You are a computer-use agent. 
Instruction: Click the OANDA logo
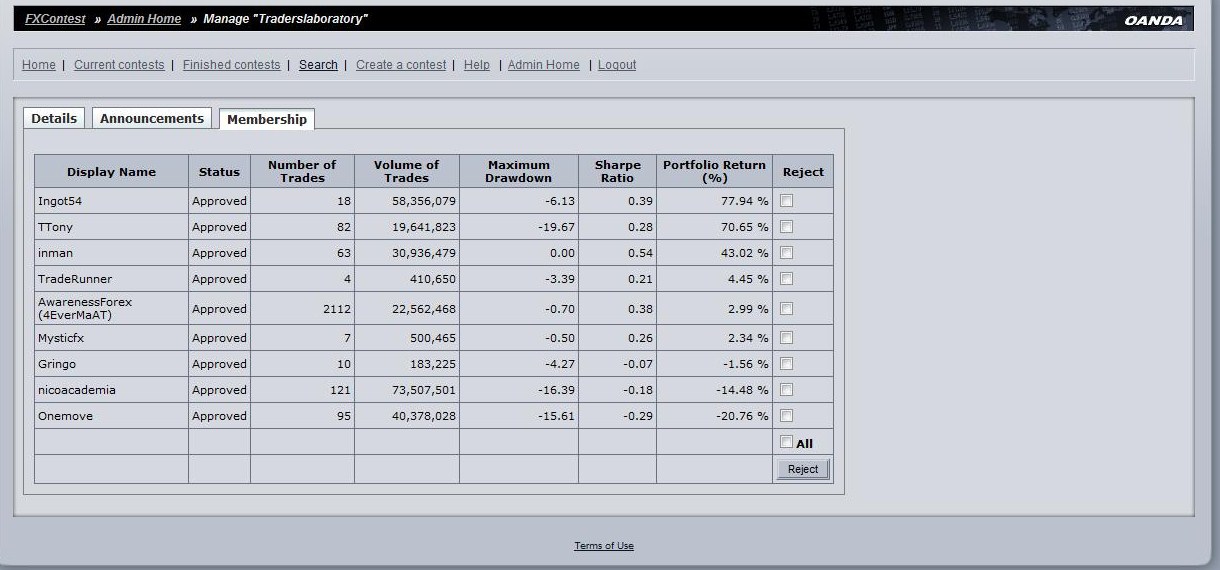pyautogui.click(x=1153, y=20)
